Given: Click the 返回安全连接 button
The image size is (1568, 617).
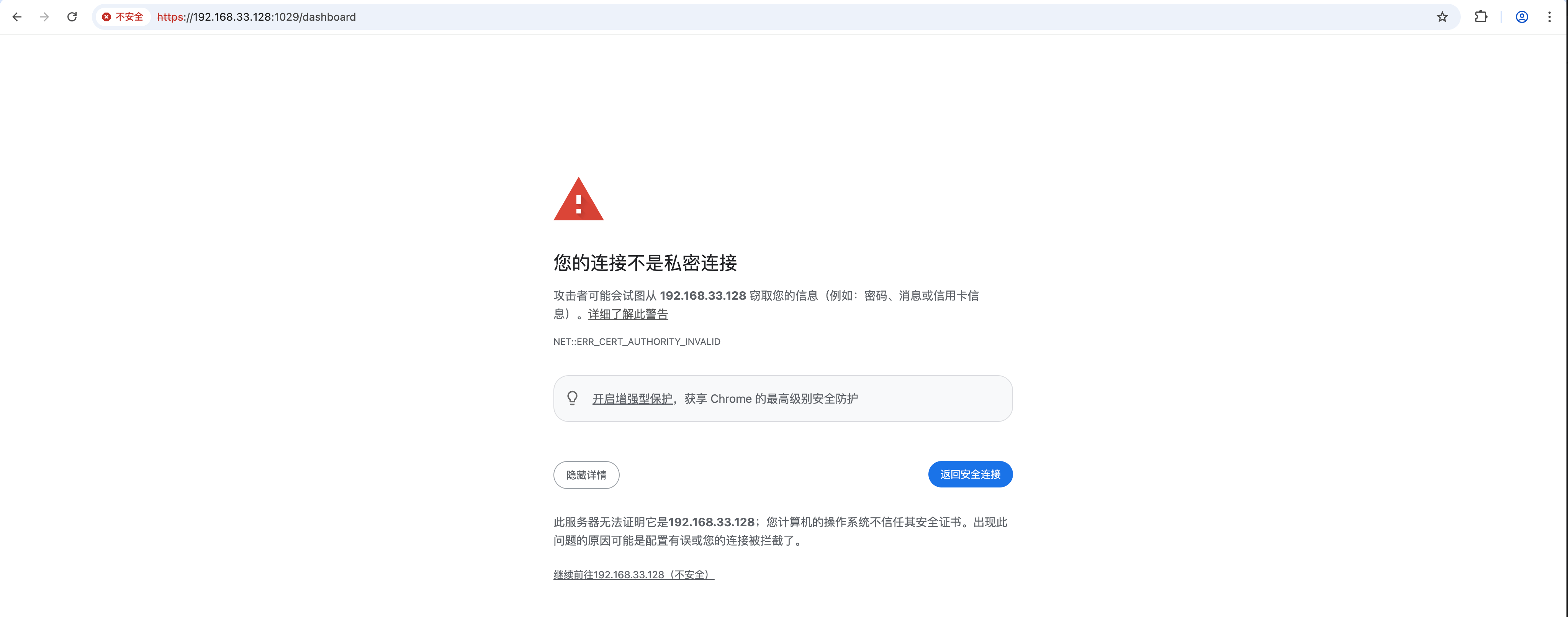Looking at the screenshot, I should click(970, 474).
